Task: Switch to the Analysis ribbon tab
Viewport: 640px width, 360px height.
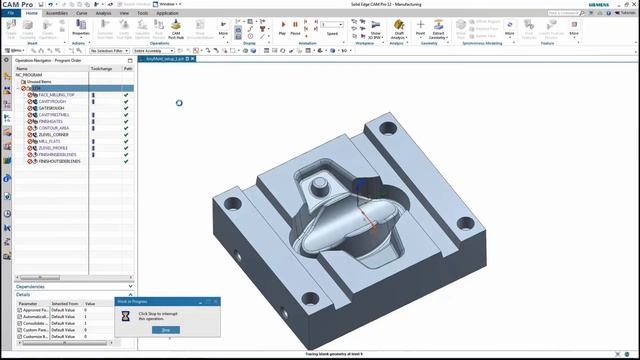Action: coord(103,13)
